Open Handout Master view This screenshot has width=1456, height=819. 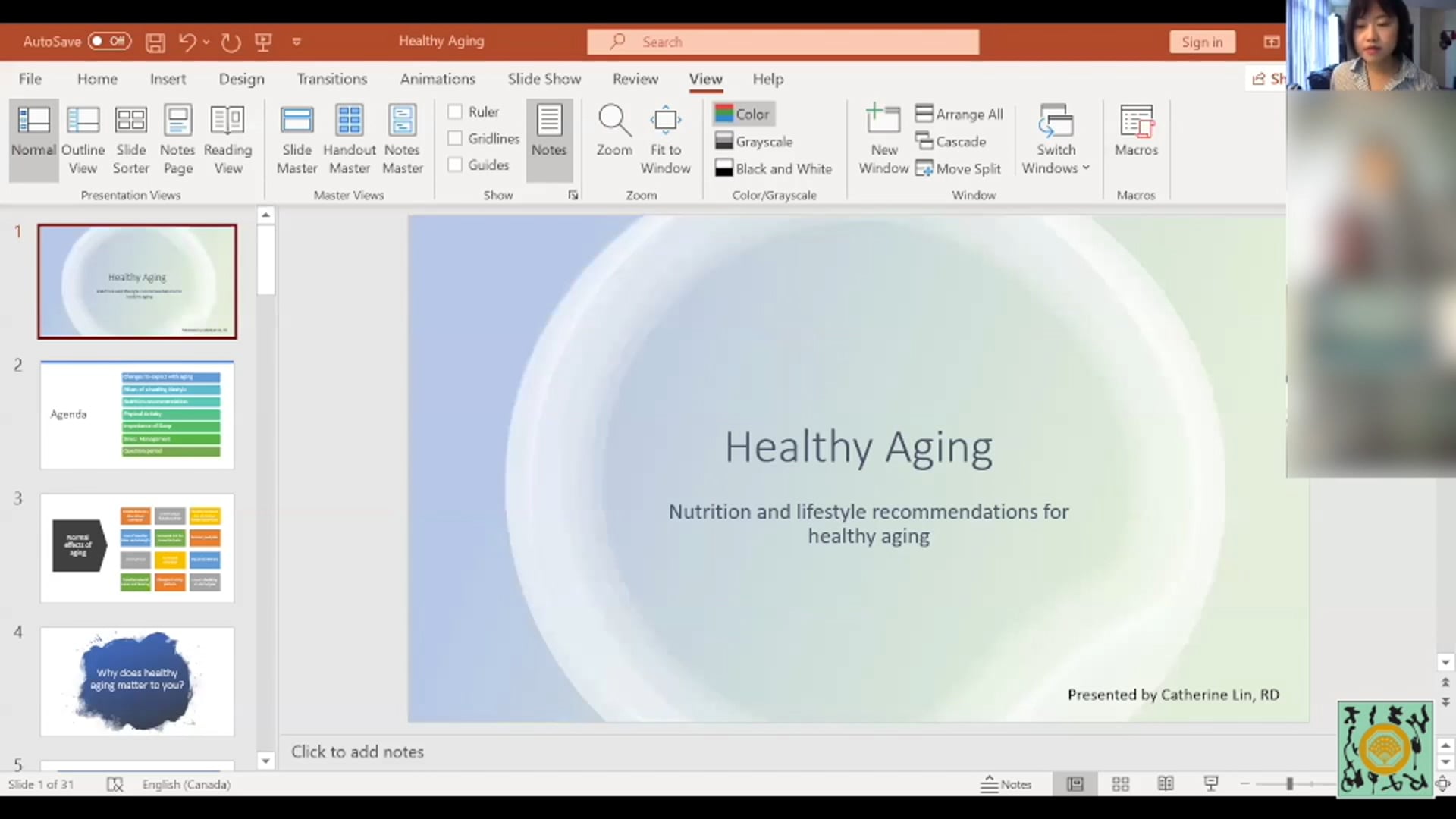(349, 139)
